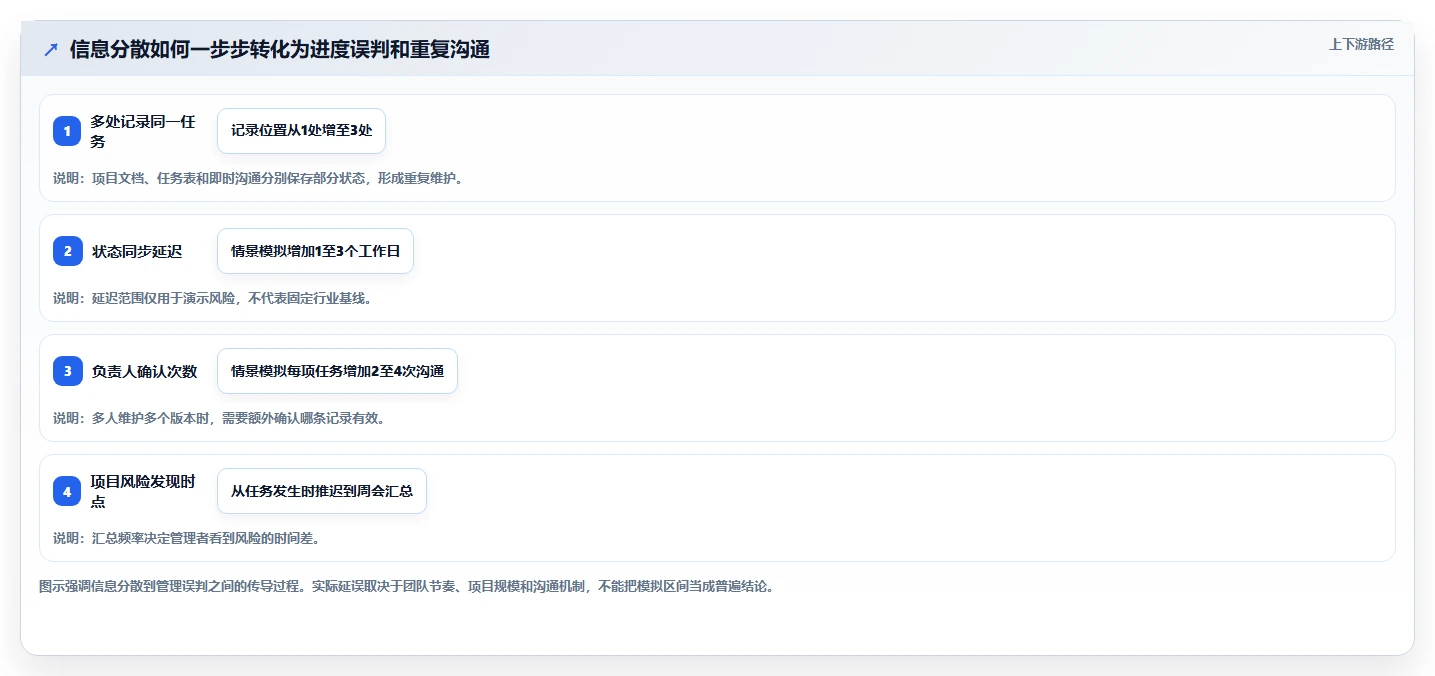Select the 记录位置从1处增至3处 pill
Image resolution: width=1435 pixels, height=676 pixels.
click(301, 131)
